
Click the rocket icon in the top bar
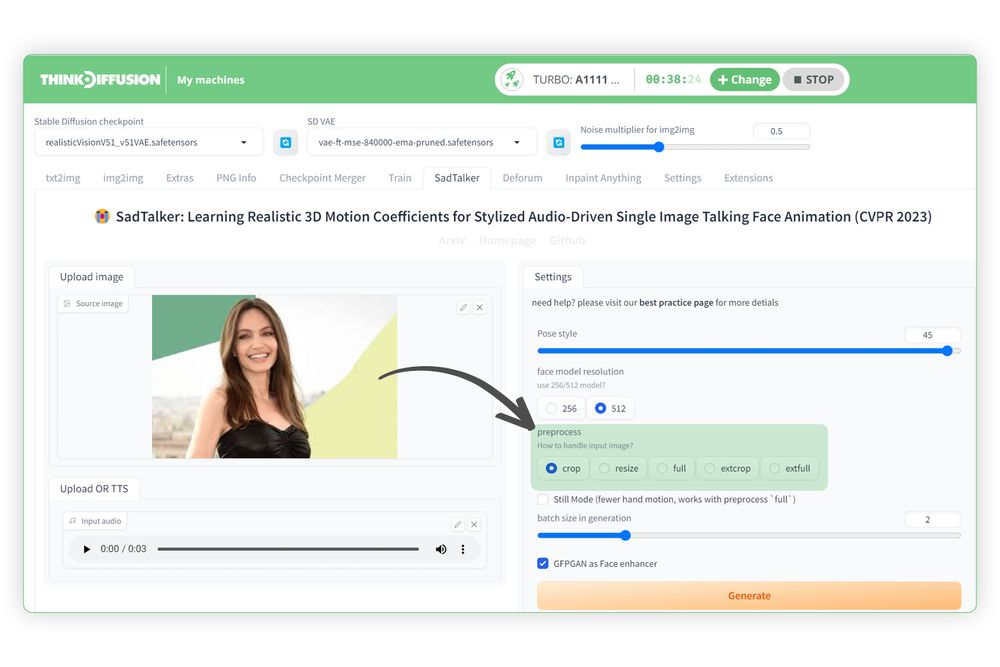point(511,79)
